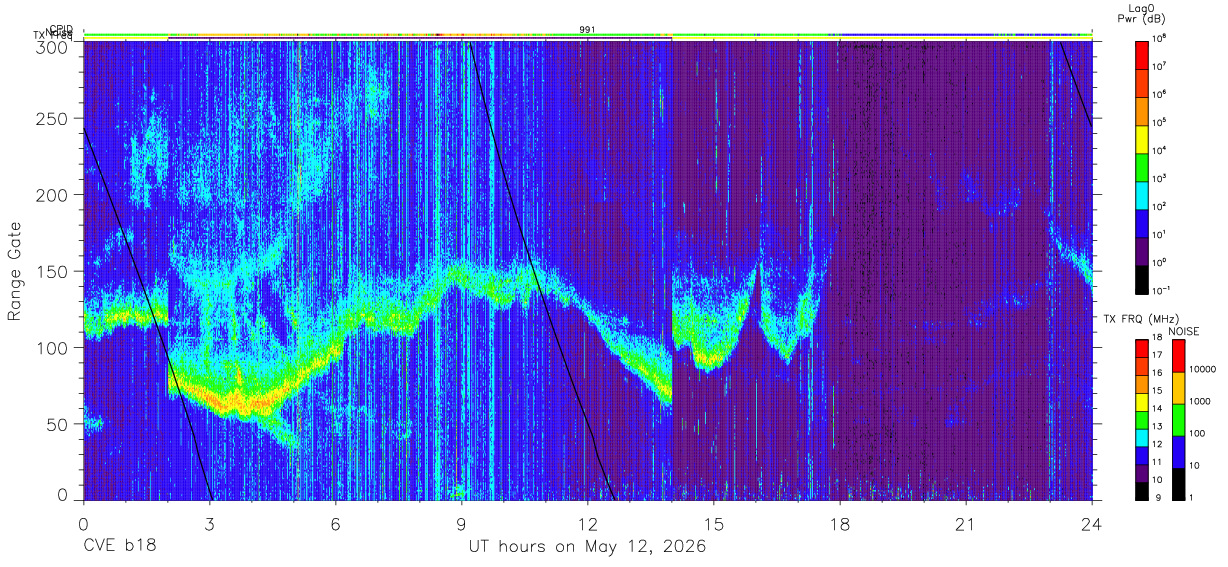Click 'NOISE' title above the noise colorbar
The image size is (1228, 567).
(1183, 330)
